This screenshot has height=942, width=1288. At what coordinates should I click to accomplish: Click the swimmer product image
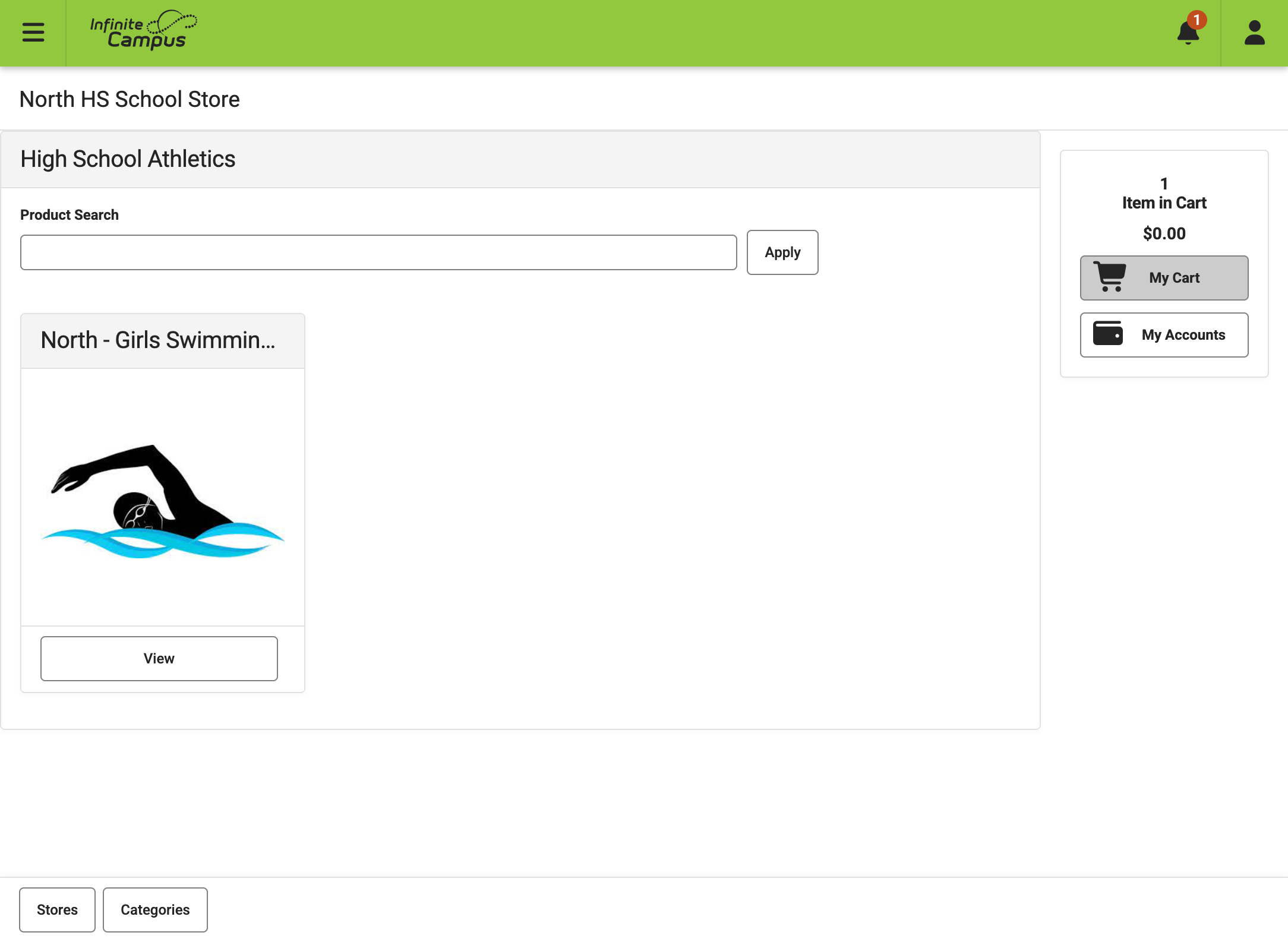(x=163, y=500)
